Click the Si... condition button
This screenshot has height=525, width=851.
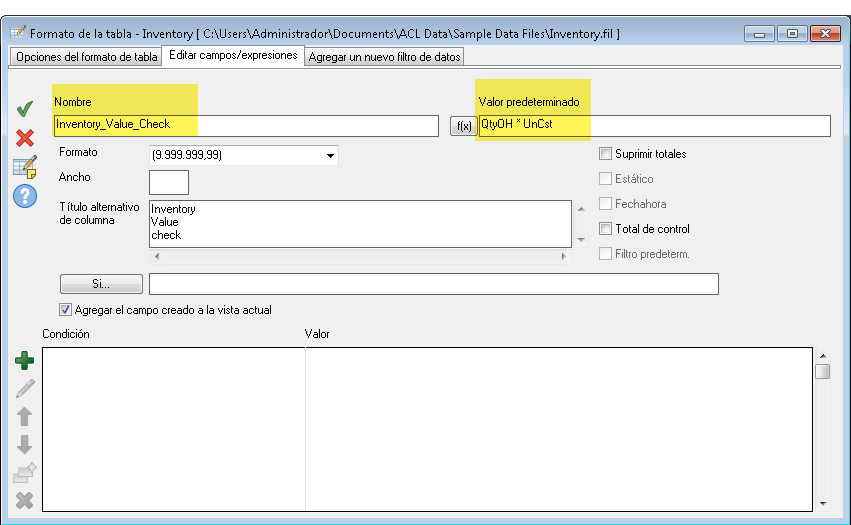[100, 285]
